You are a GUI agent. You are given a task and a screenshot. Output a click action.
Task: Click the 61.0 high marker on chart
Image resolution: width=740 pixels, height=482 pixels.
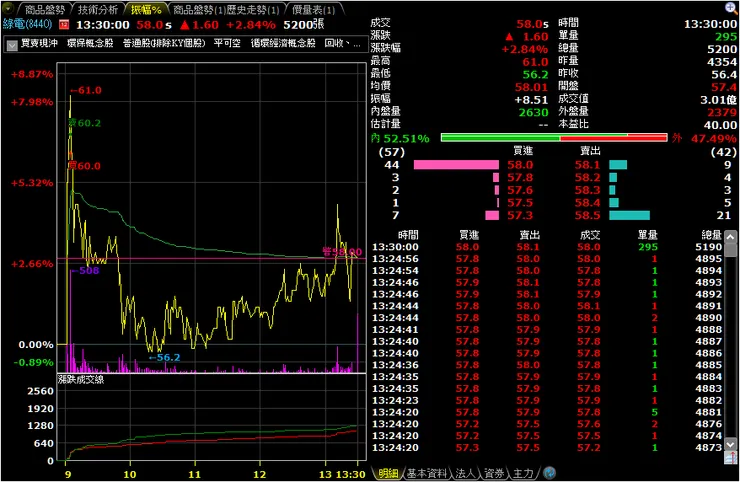pos(86,90)
